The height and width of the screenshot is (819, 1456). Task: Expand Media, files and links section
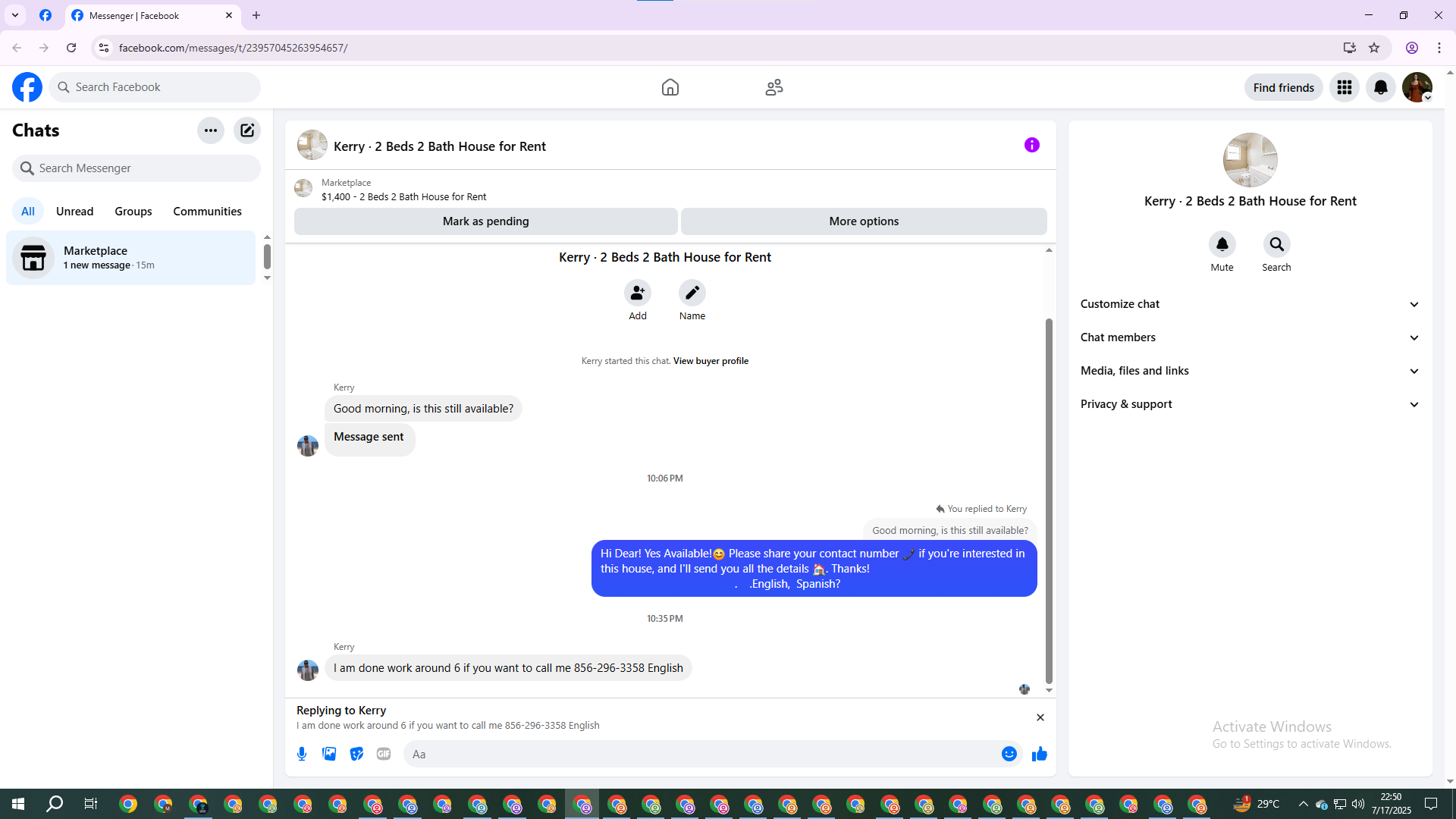pos(1250,371)
